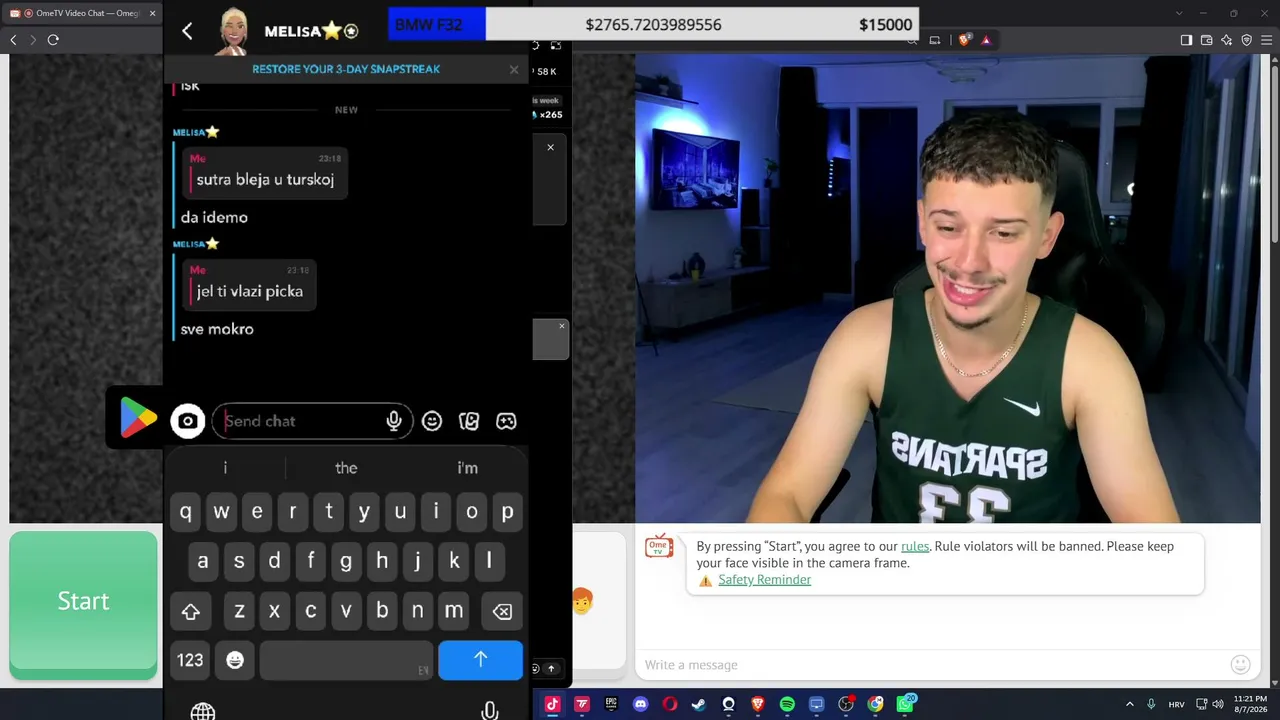Tap the blue send arrow key
Image resolution: width=1280 pixels, height=720 pixels.
(x=480, y=660)
